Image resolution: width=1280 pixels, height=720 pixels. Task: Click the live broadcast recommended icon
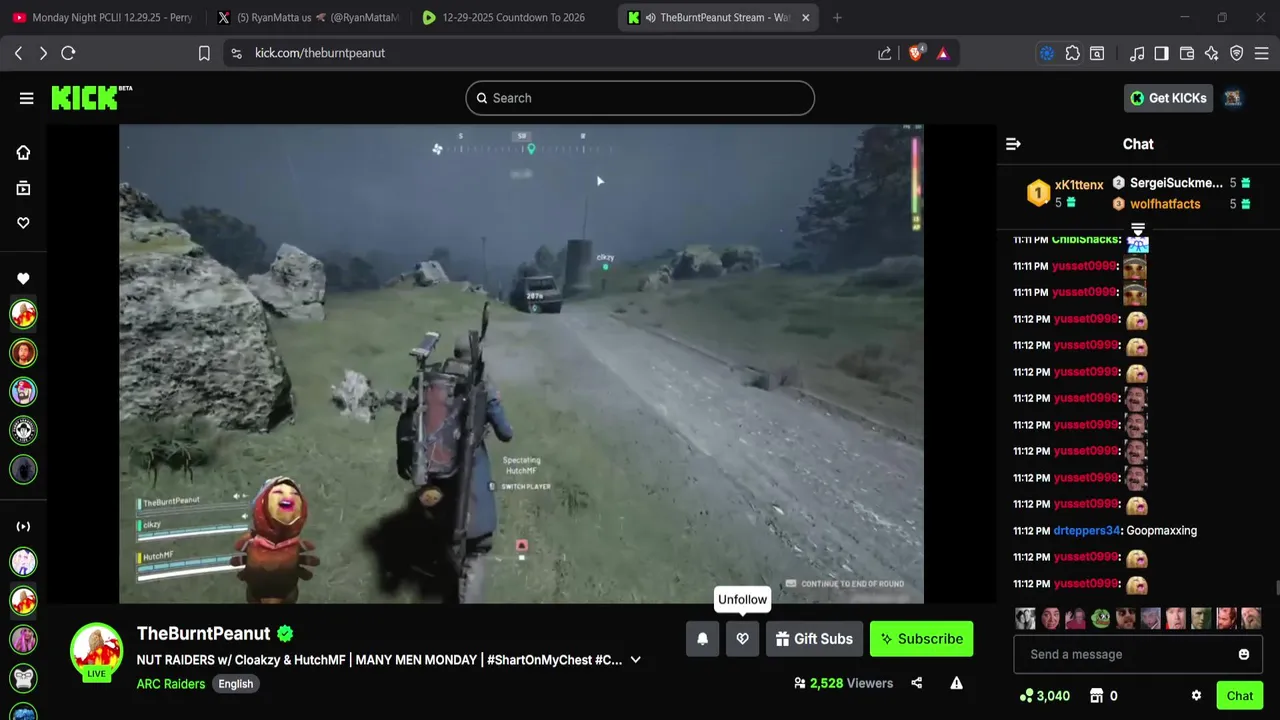(x=23, y=526)
